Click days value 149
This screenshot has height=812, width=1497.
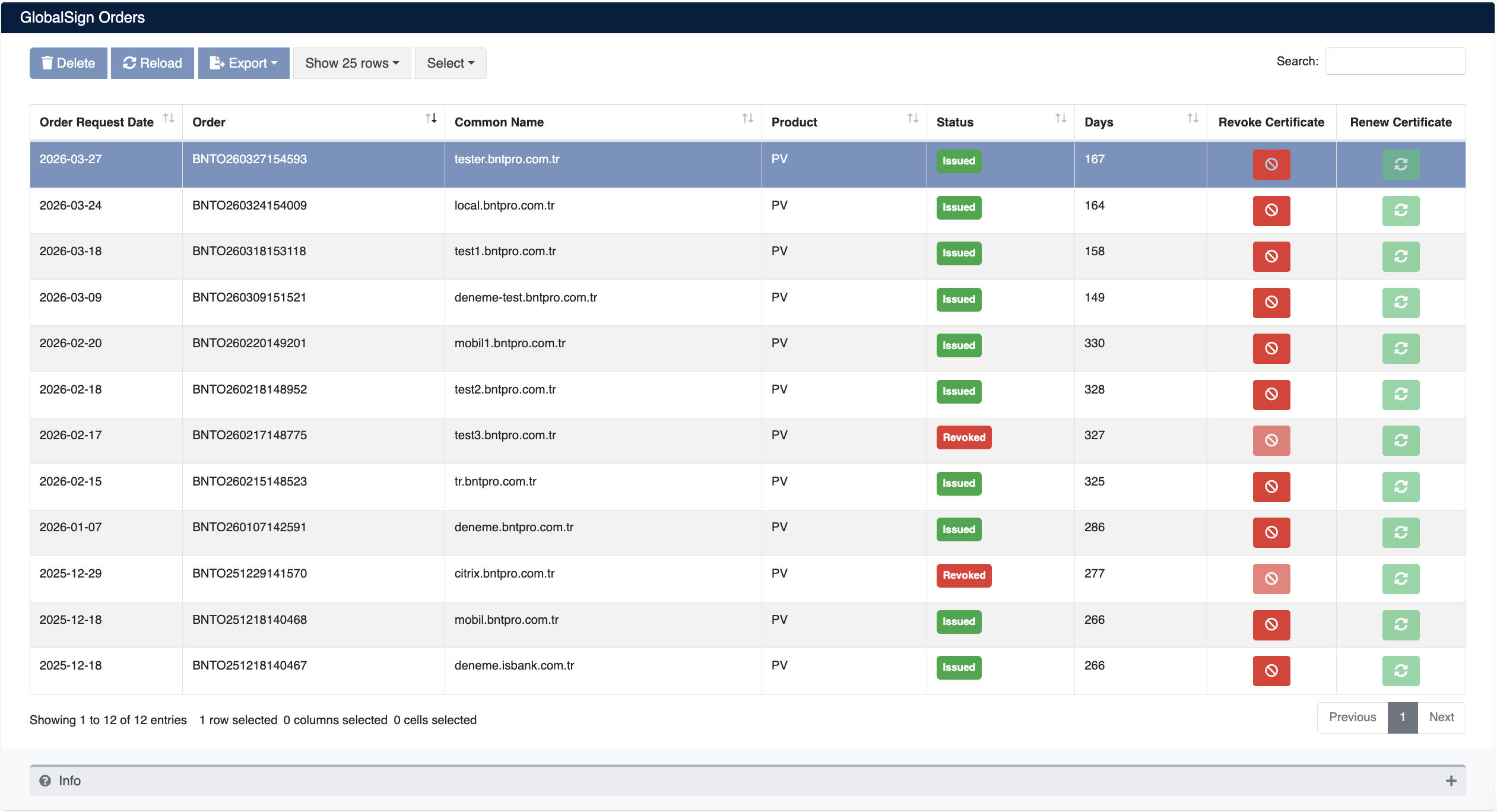click(x=1095, y=297)
